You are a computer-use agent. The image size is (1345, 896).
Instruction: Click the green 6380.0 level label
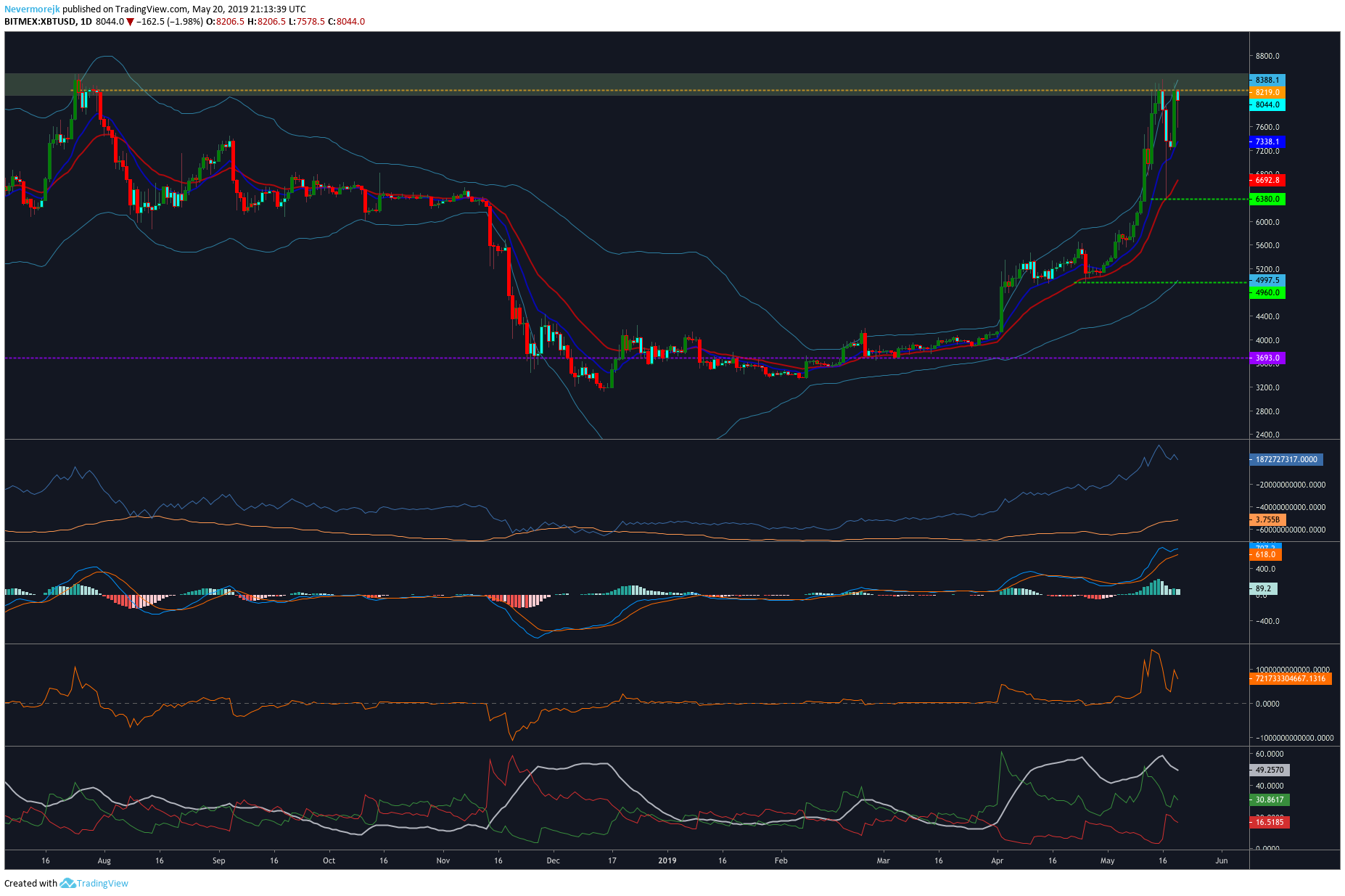coord(1267,199)
